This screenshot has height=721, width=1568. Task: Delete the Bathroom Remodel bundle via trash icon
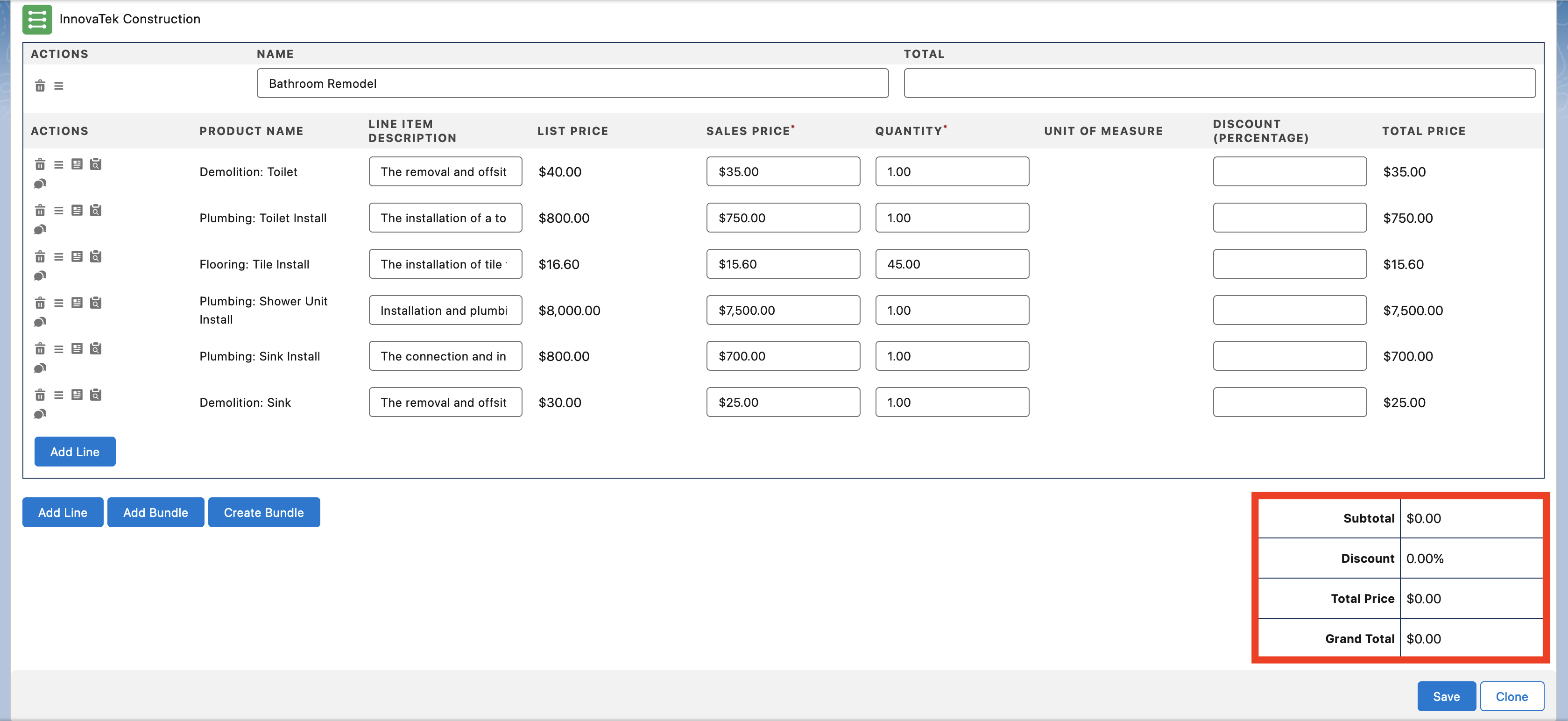click(40, 86)
